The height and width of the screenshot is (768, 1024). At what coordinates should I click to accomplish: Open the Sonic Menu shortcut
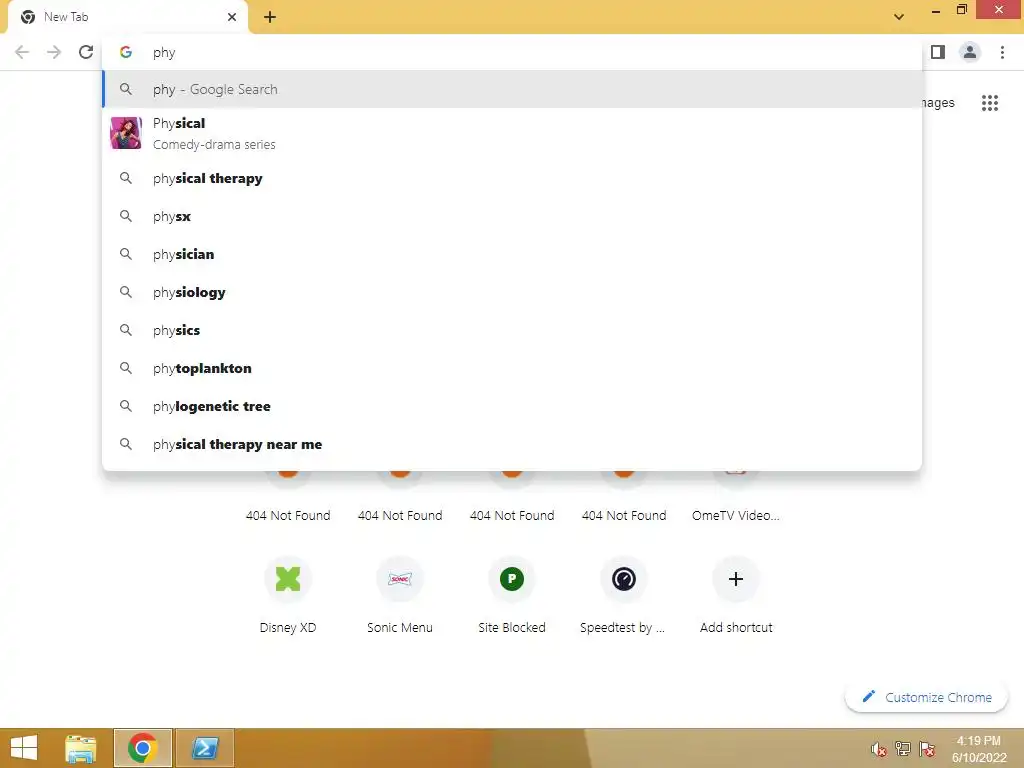pos(400,594)
